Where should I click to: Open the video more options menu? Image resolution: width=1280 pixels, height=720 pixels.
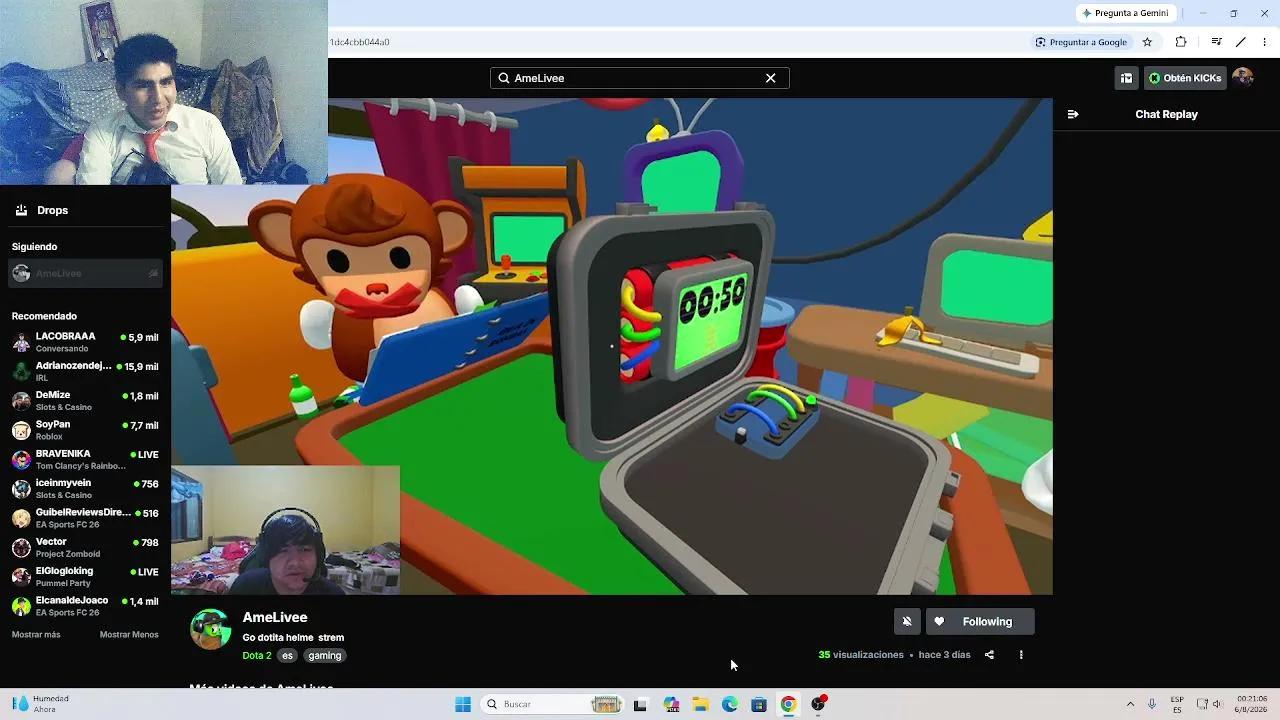(x=1021, y=655)
